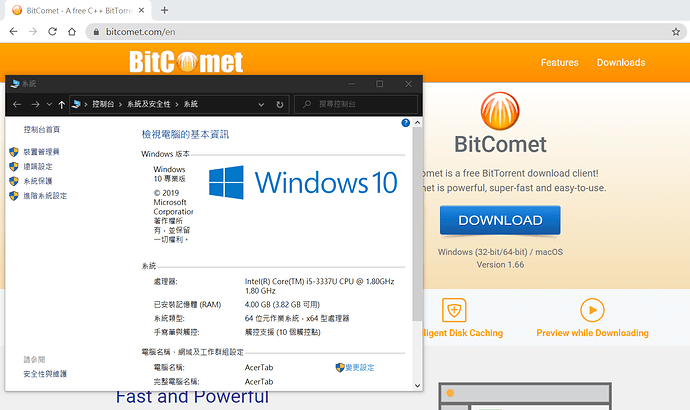The width and height of the screenshot is (690, 410).
Task: Click the BitComet logo in orange header
Action: click(x=186, y=62)
